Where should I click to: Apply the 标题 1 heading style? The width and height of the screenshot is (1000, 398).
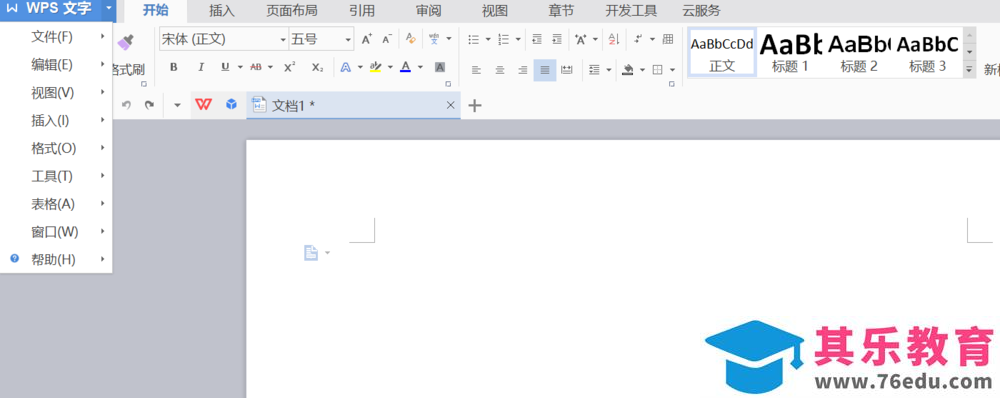790,54
